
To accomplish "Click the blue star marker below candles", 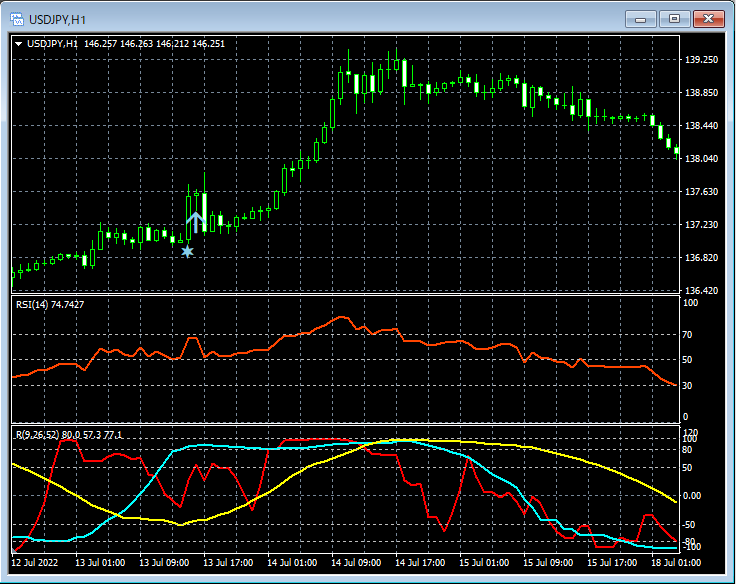I will click(187, 251).
